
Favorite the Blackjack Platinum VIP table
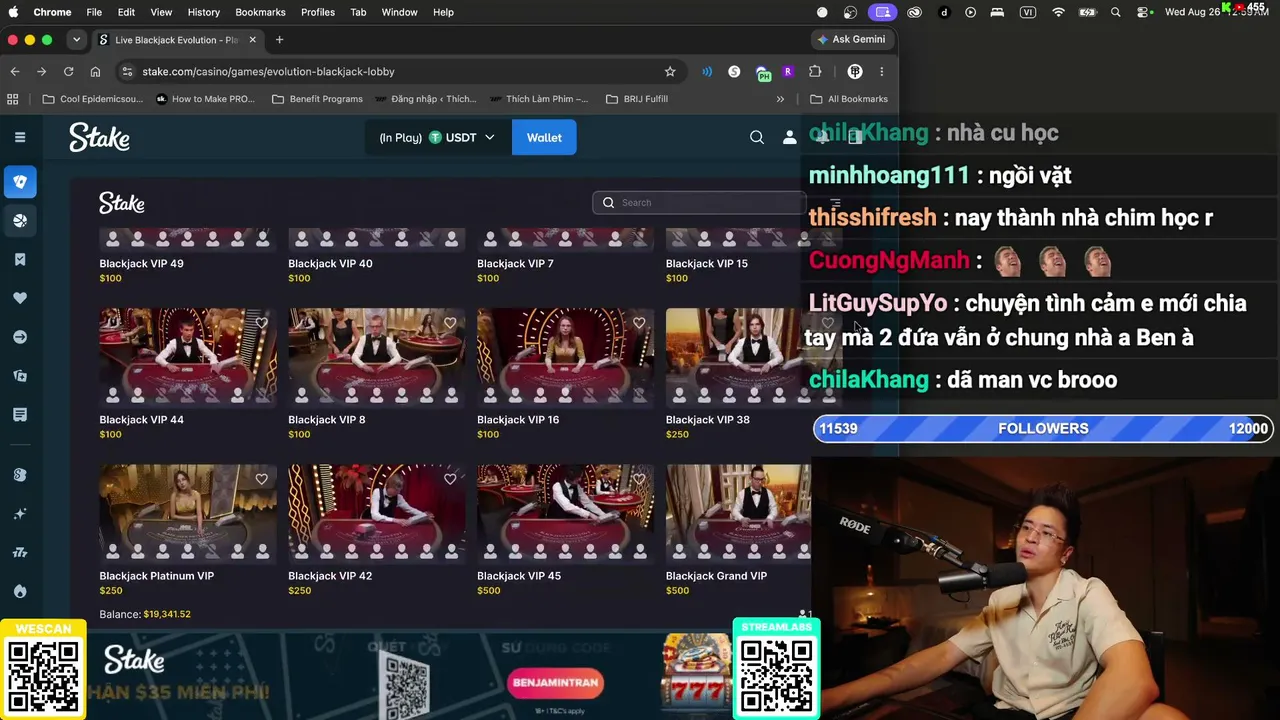pos(261,479)
